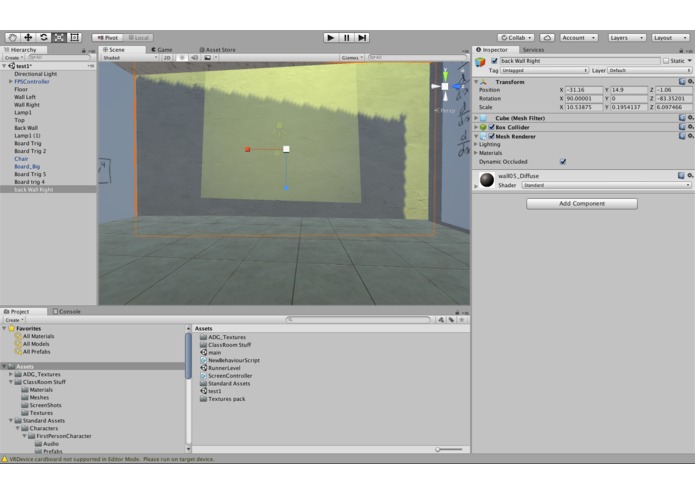
Task: Open Hierarchy Create dropdown
Action: (13, 58)
